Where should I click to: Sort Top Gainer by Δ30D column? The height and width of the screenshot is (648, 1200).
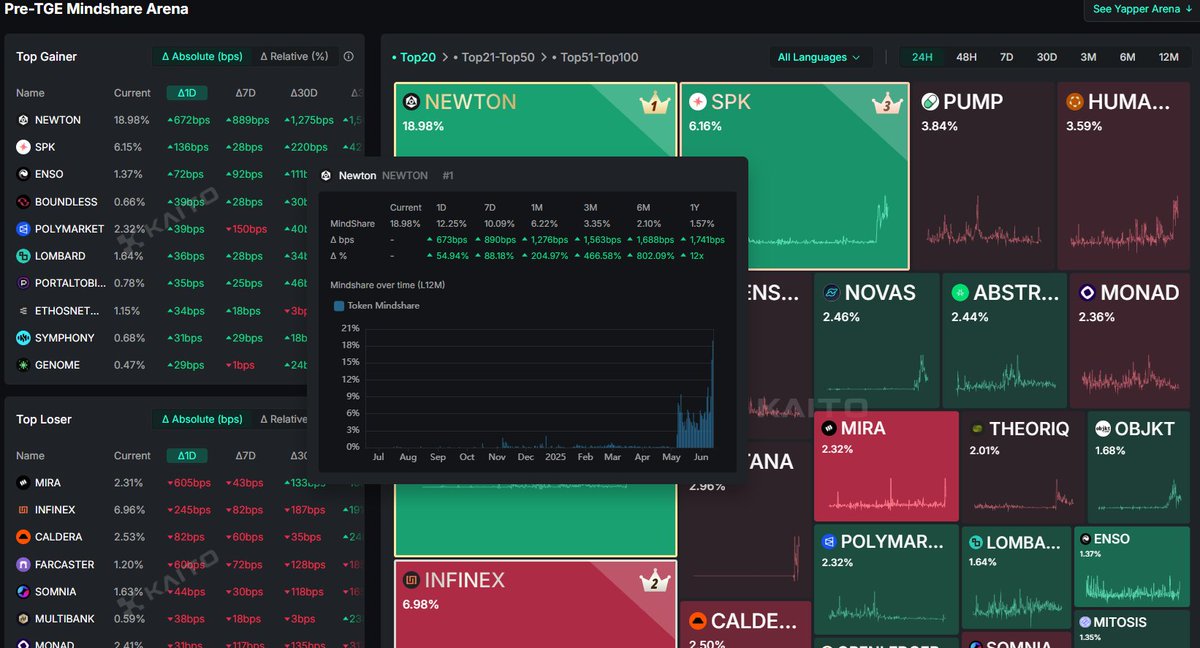[304, 93]
